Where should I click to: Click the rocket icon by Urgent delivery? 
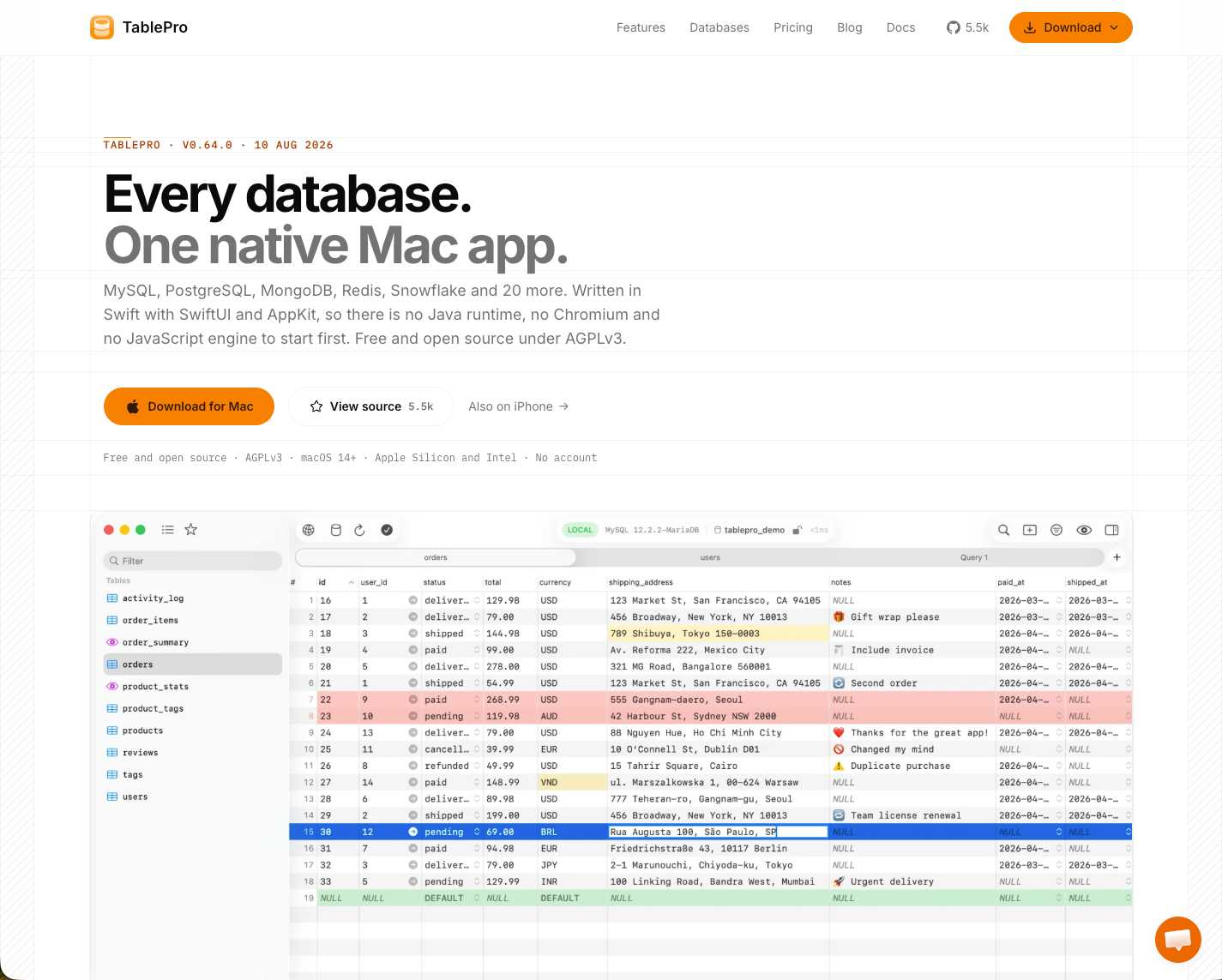[839, 881]
